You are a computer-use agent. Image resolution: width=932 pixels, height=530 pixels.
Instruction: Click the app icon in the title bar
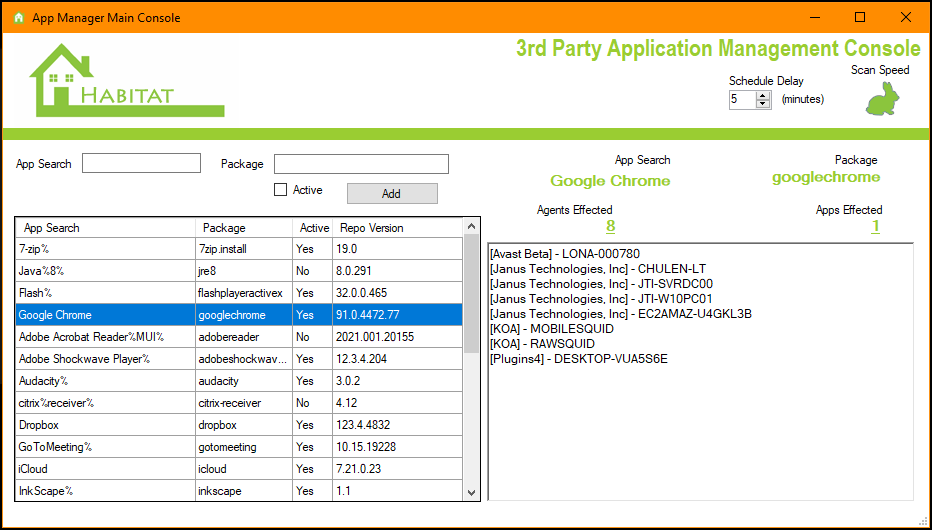coord(18,18)
